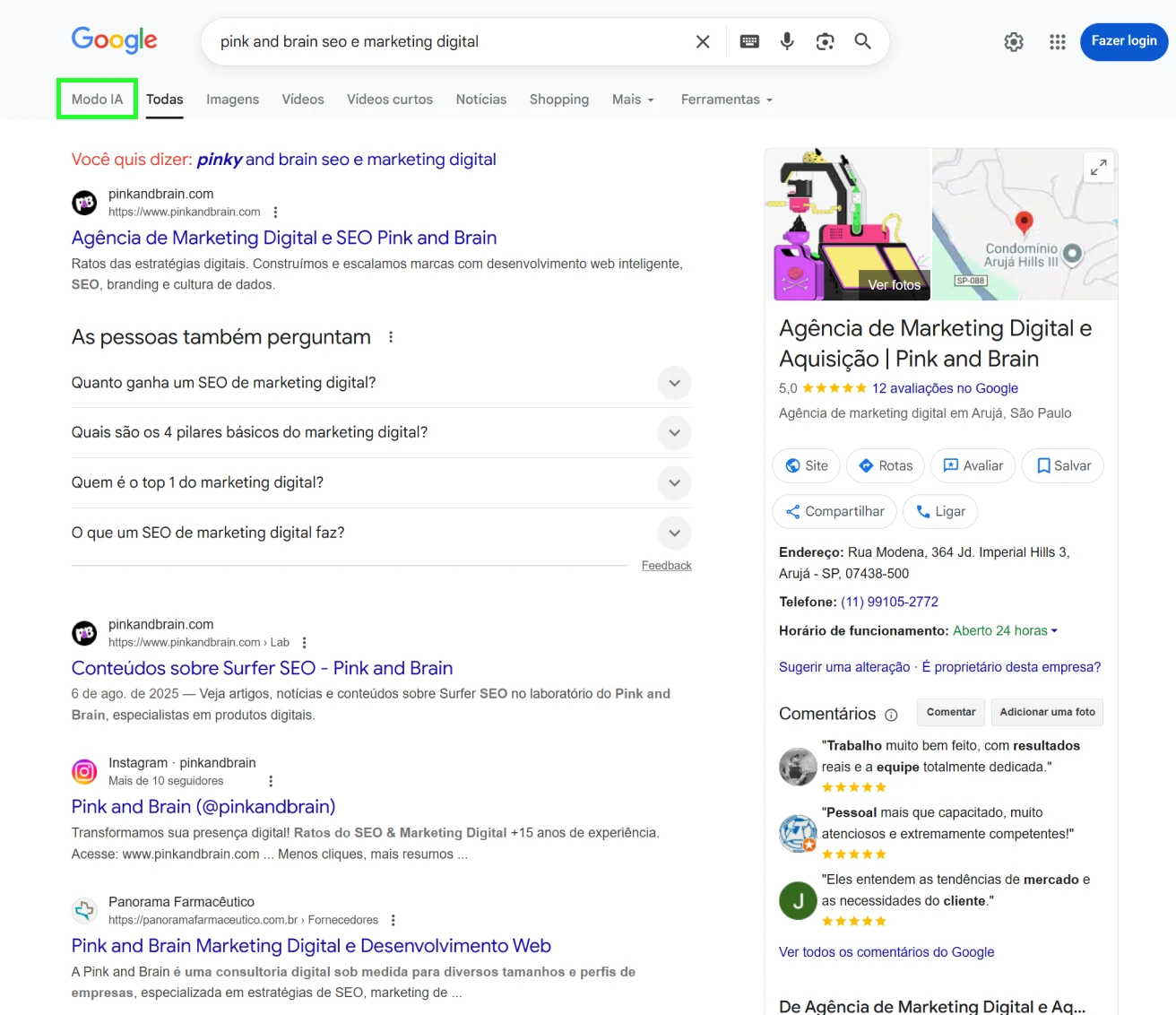Open the Google apps grid
The height and width of the screenshot is (1015, 1176).
pyautogui.click(x=1058, y=41)
